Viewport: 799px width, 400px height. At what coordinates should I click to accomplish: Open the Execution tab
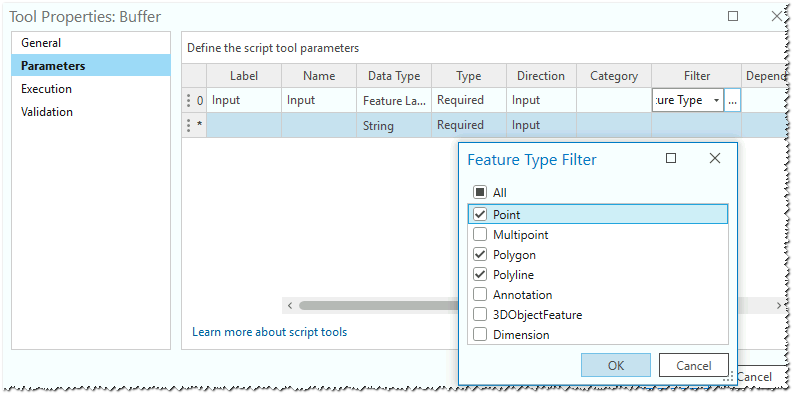pyautogui.click(x=46, y=89)
